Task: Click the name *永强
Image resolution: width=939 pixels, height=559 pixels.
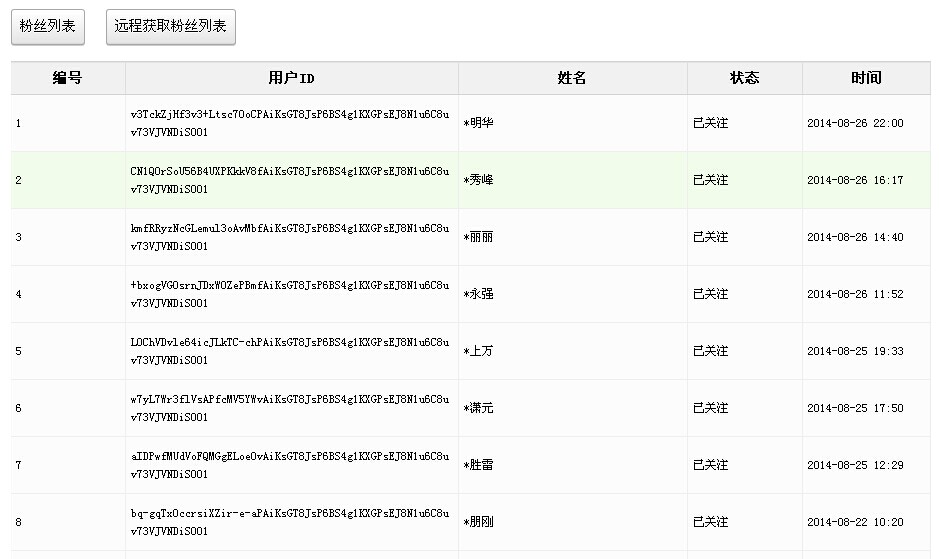Action: [478, 294]
